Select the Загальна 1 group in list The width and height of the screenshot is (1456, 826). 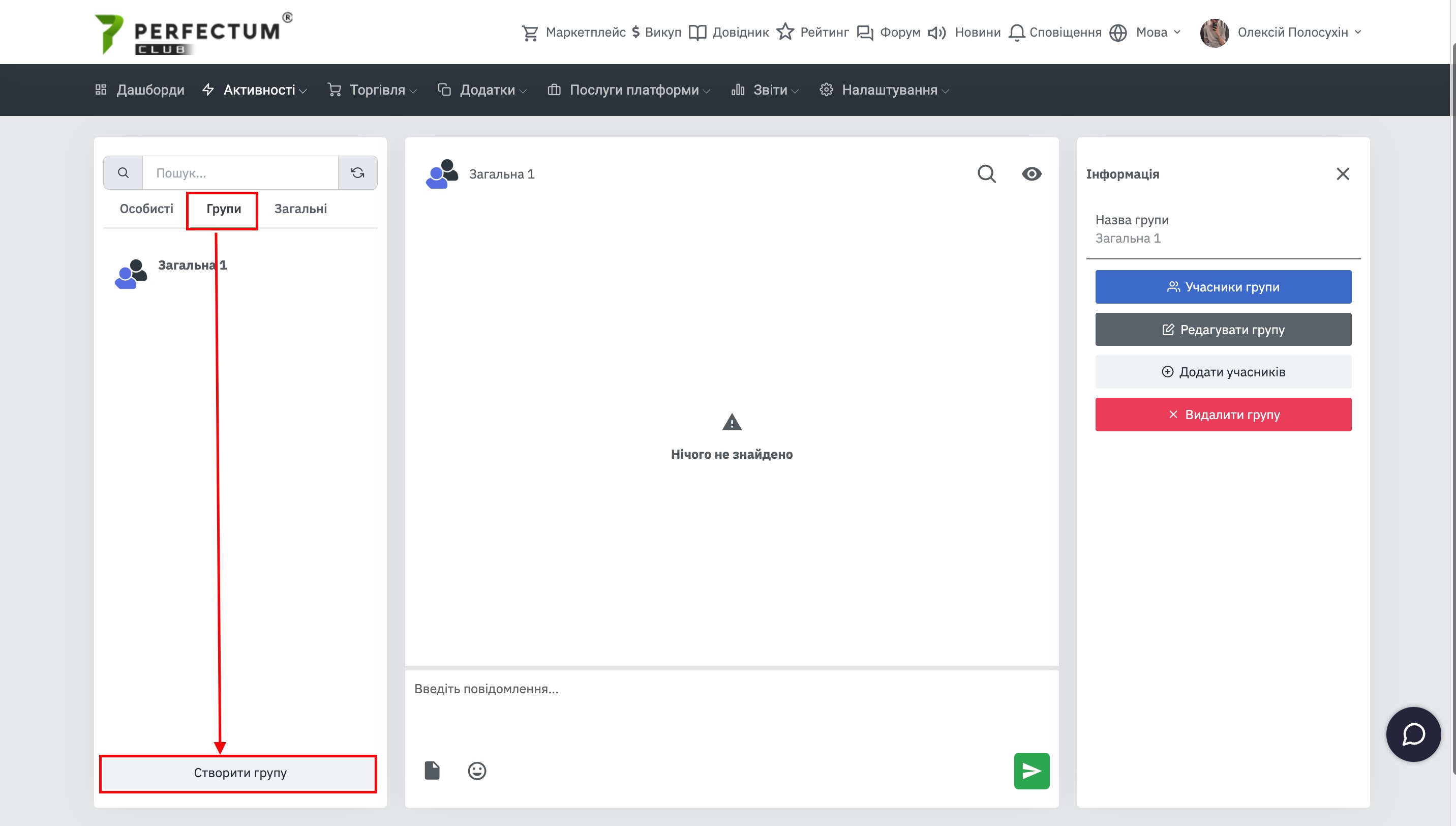point(192,265)
